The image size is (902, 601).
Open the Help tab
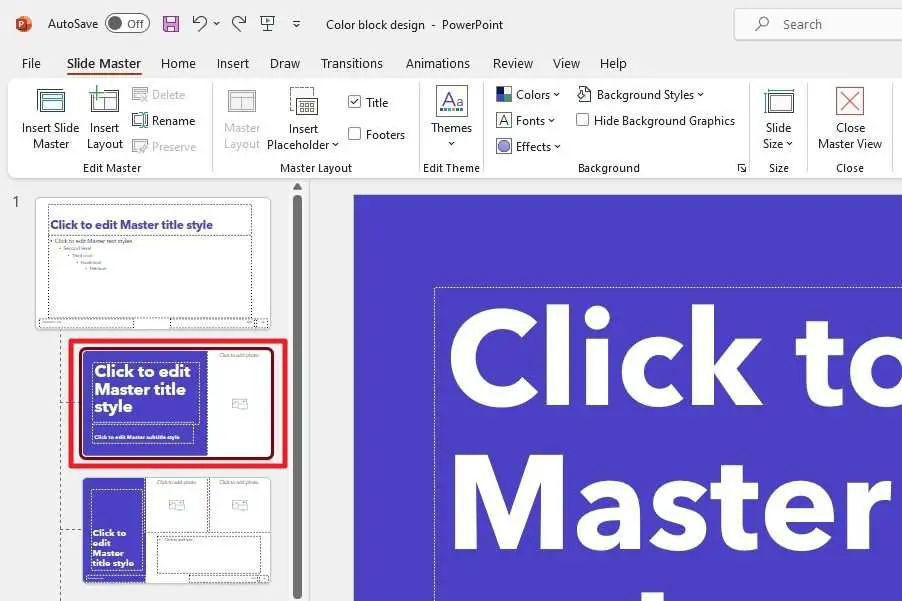click(613, 63)
